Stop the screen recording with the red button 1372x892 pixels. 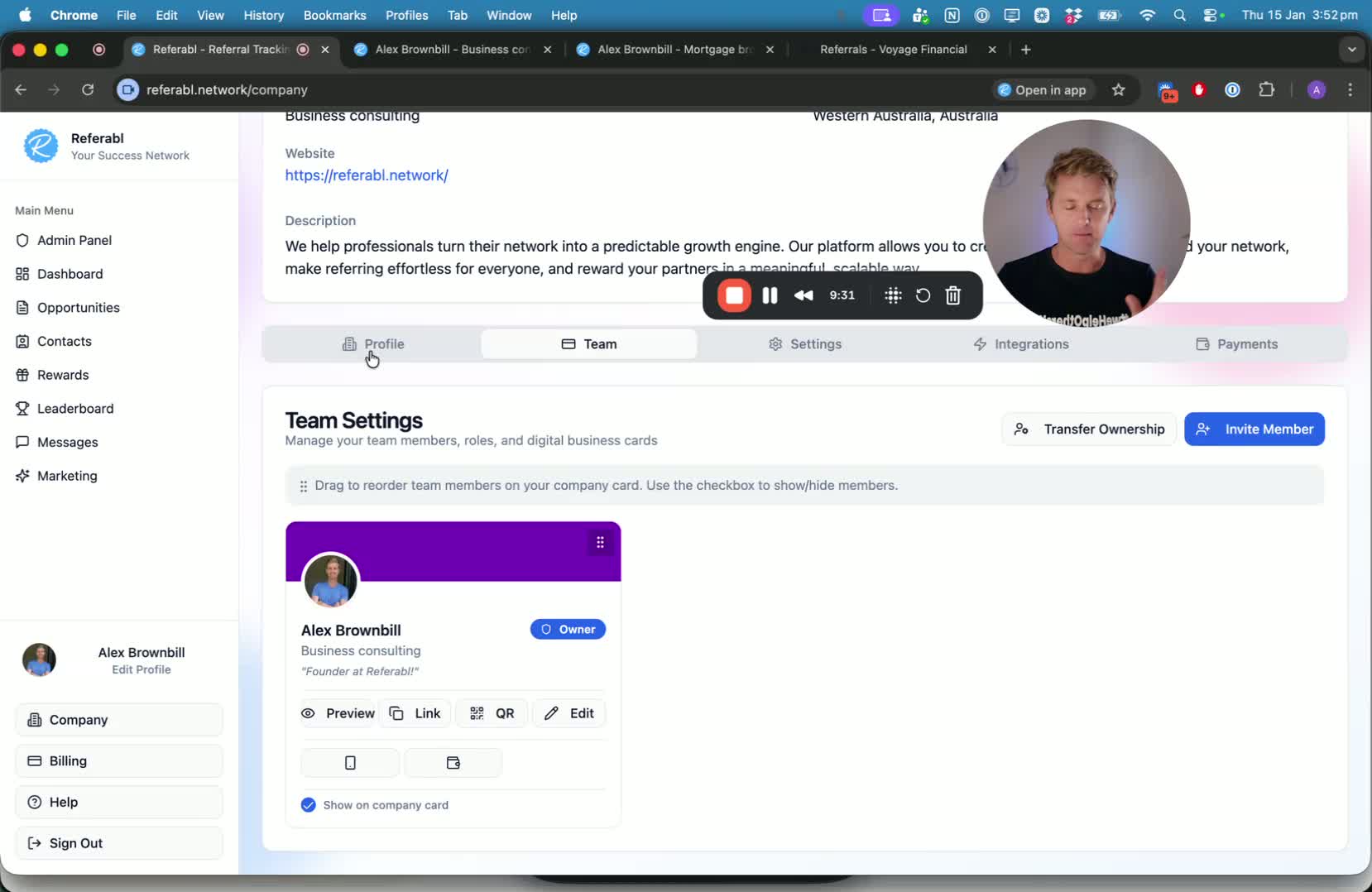tap(734, 295)
